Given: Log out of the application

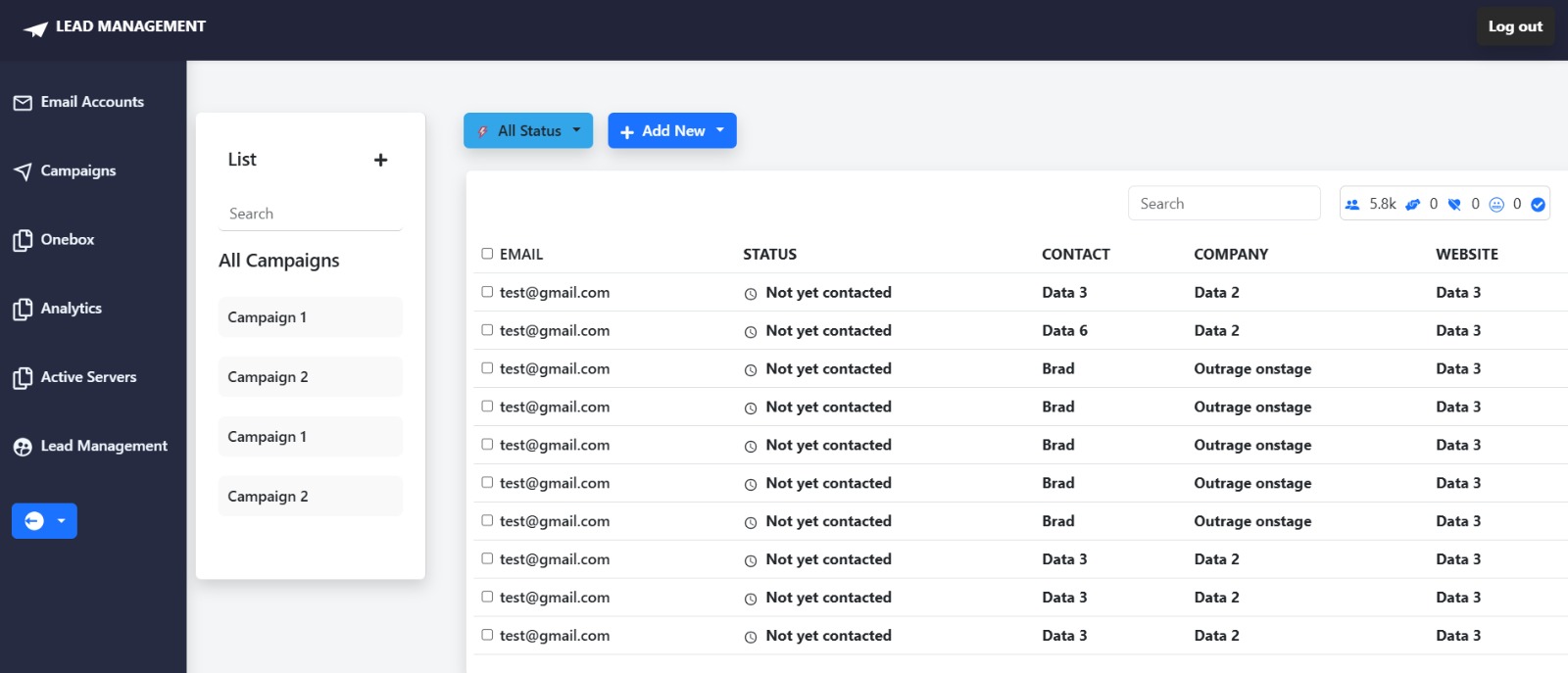Looking at the screenshot, I should click(x=1515, y=26).
